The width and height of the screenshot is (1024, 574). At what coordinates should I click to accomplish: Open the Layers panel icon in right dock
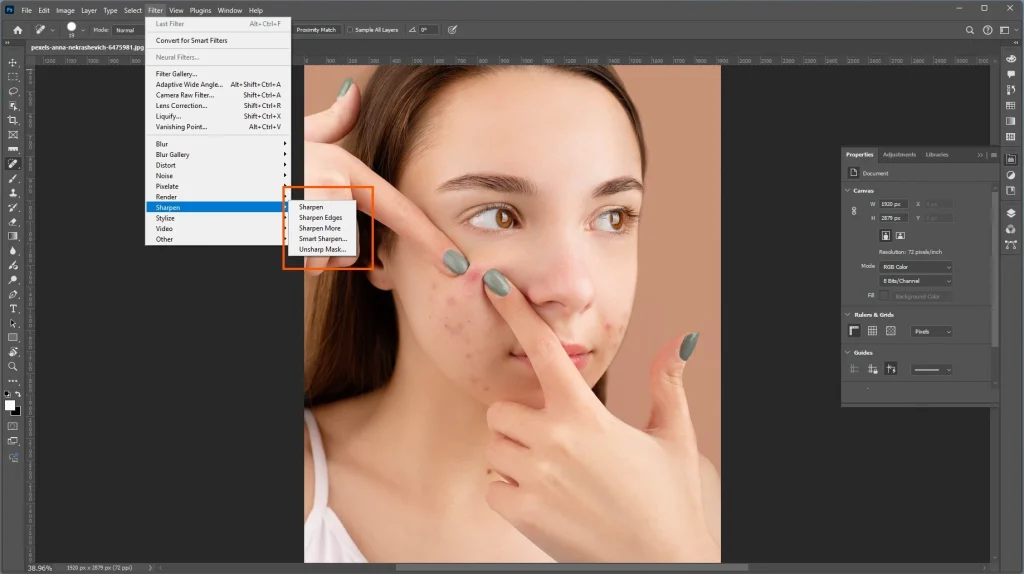pyautogui.click(x=1011, y=213)
